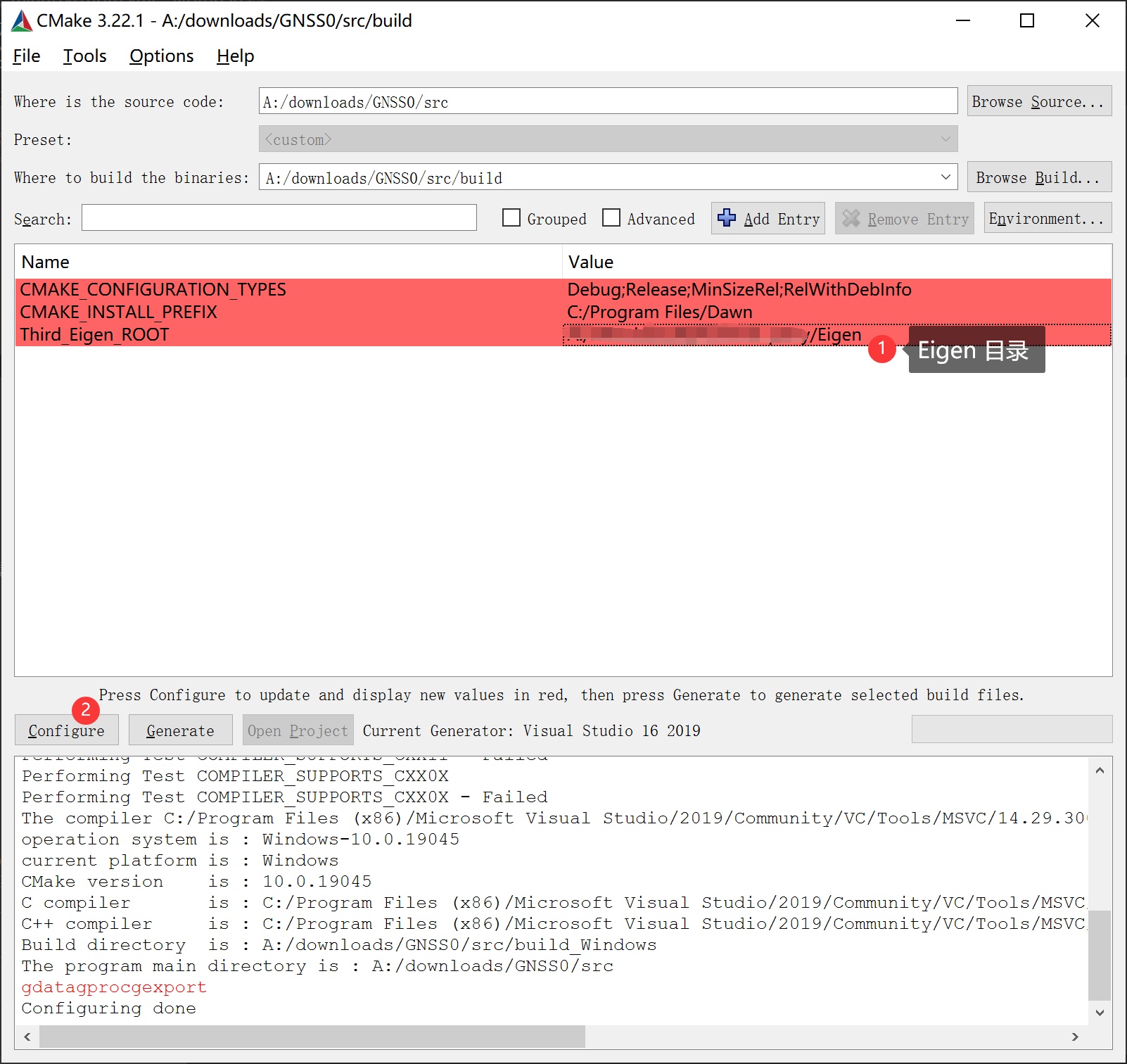Open the File menu
Screen dimensions: 1127x1064
coord(27,56)
